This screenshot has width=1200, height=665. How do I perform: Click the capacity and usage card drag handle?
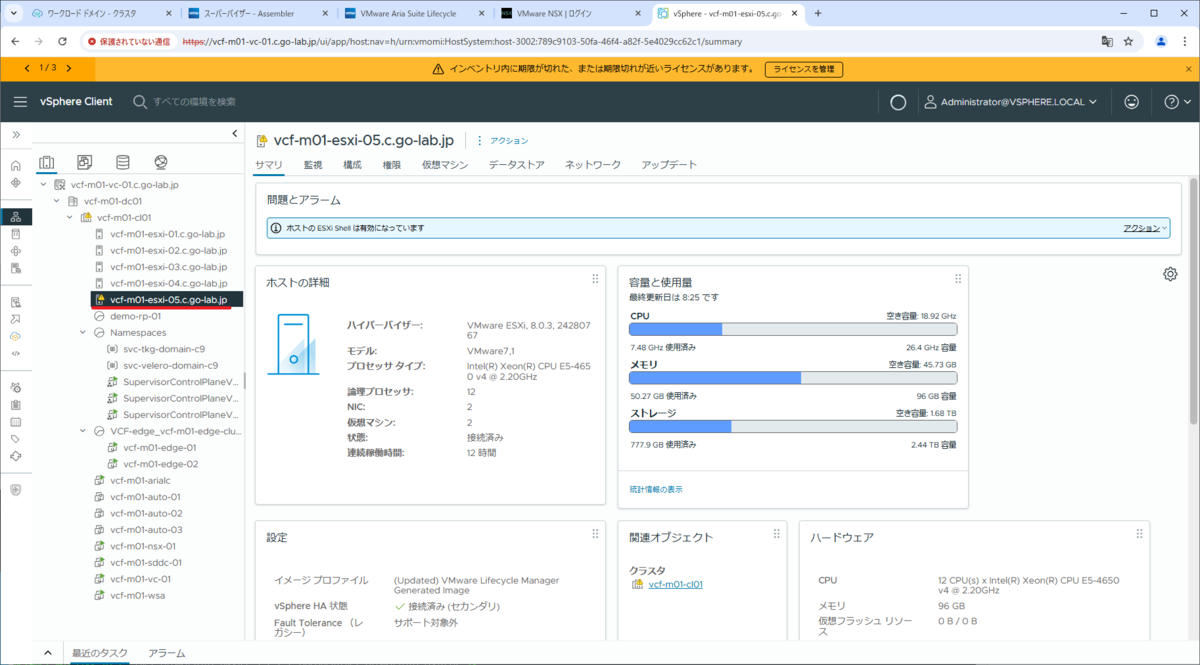(x=957, y=279)
